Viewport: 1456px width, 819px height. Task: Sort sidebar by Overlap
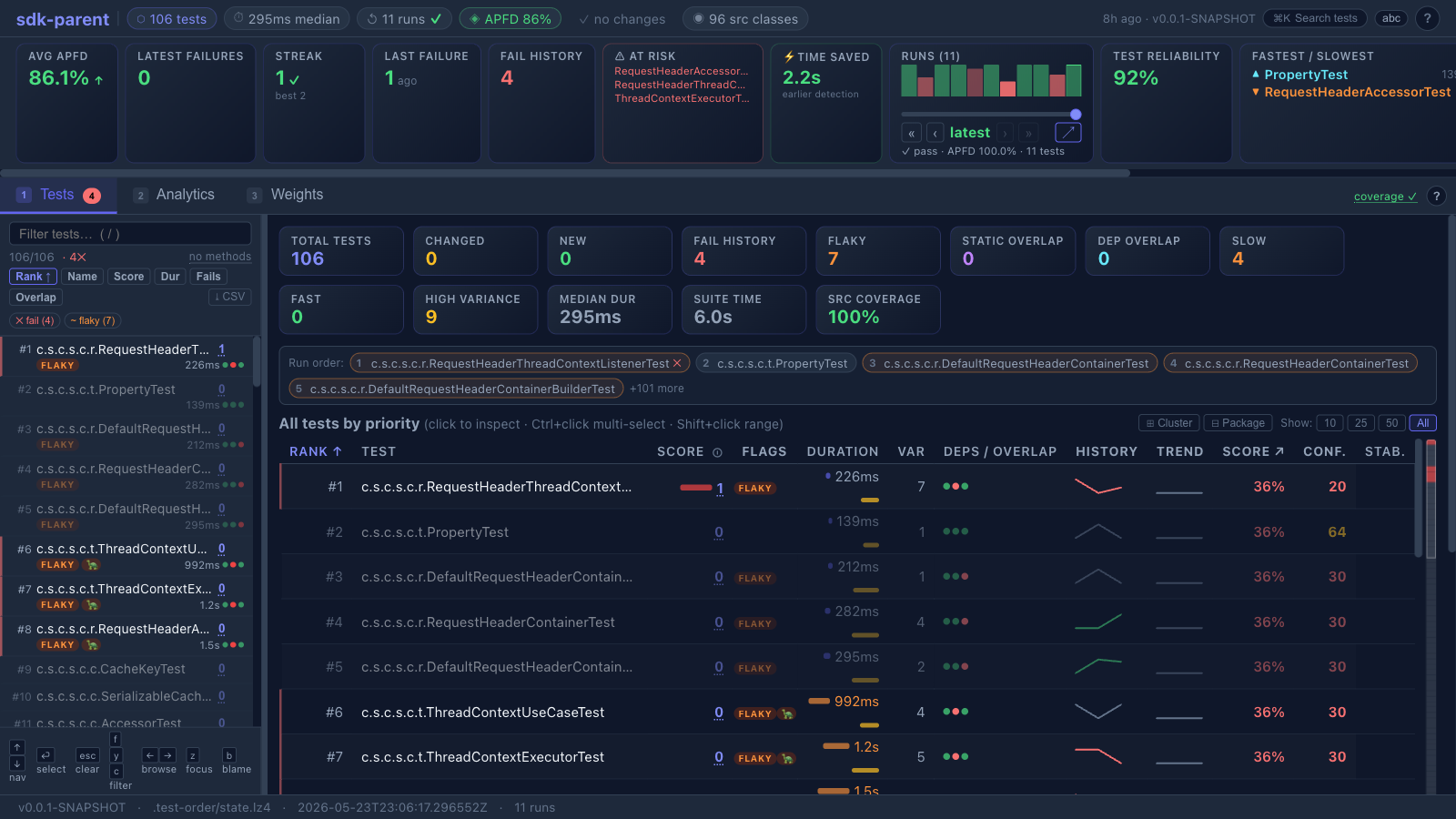click(x=35, y=298)
